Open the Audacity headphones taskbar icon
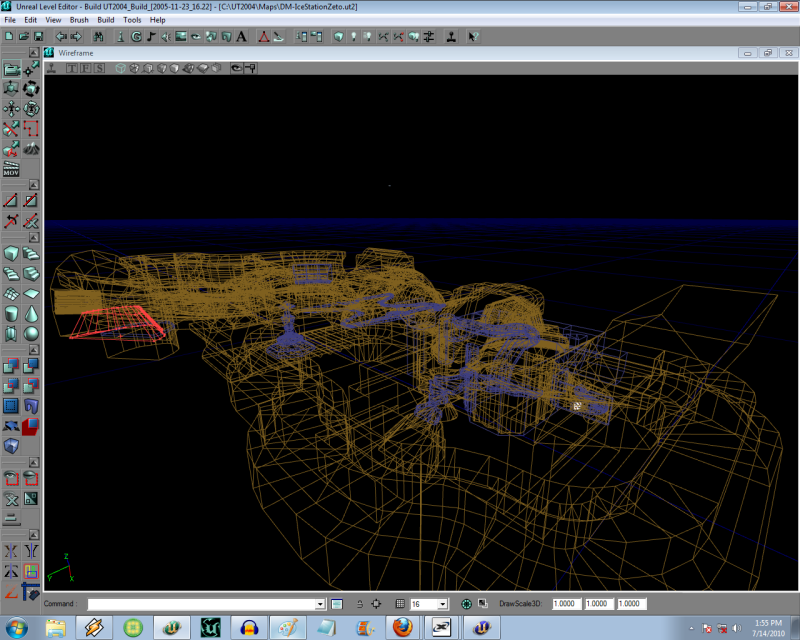Viewport: 800px width, 640px height. point(249,627)
